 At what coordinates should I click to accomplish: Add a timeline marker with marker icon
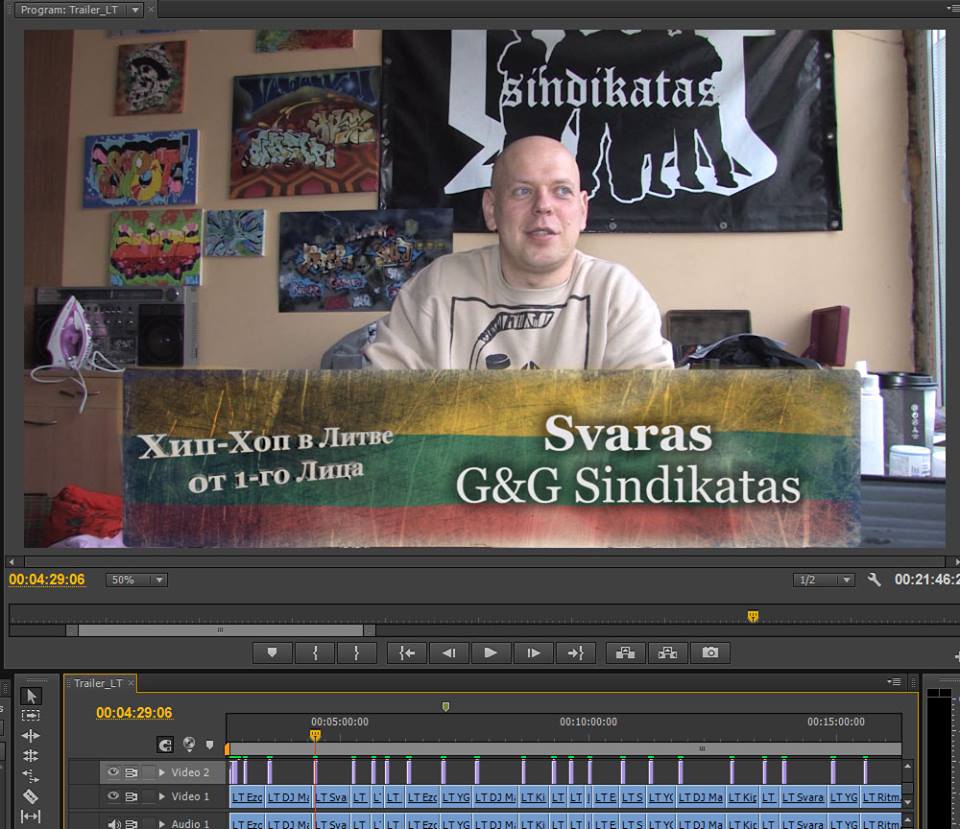pos(209,745)
